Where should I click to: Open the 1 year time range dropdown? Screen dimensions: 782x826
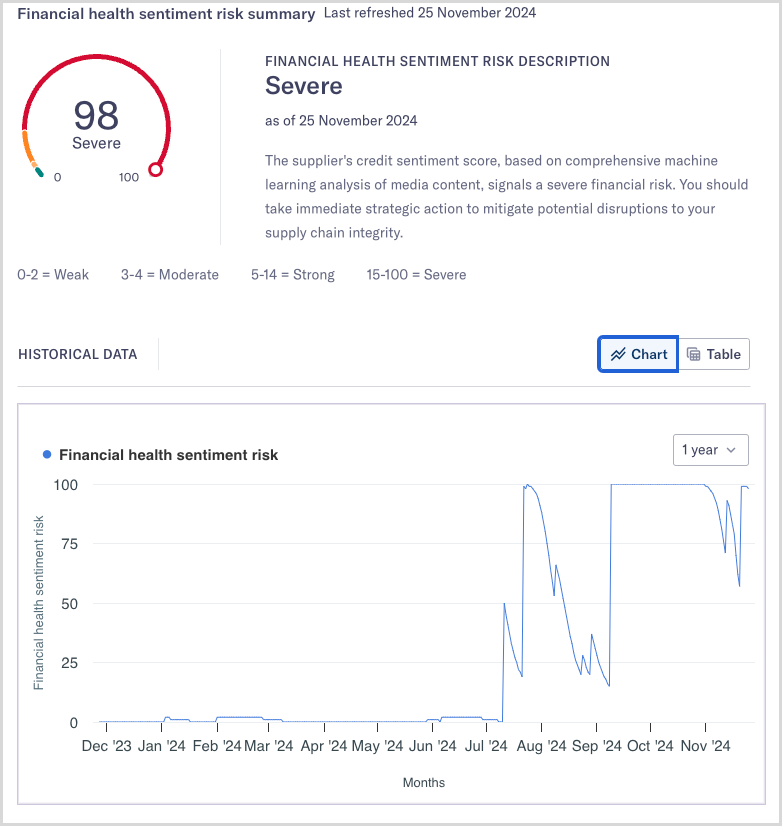coord(710,450)
